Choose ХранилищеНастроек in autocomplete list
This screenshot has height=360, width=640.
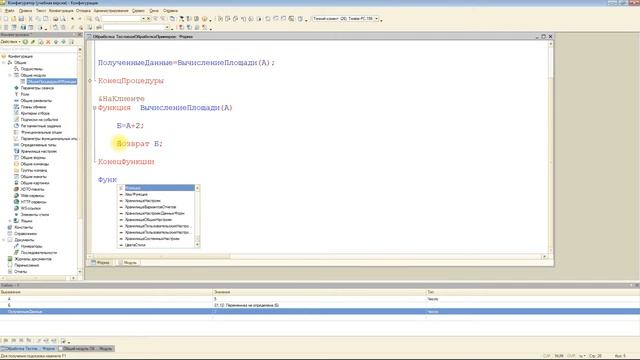point(142,201)
